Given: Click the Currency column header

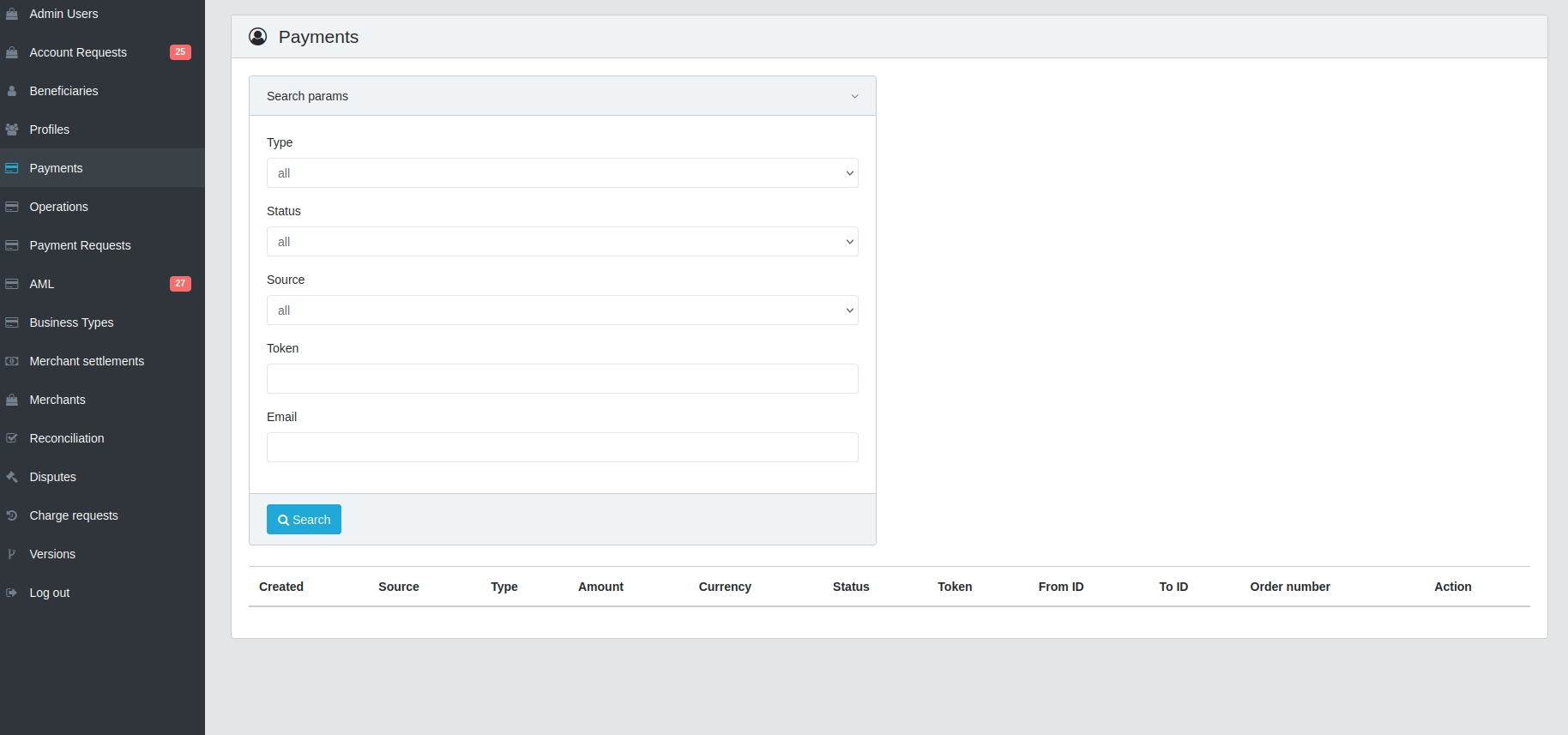Looking at the screenshot, I should (x=725, y=587).
